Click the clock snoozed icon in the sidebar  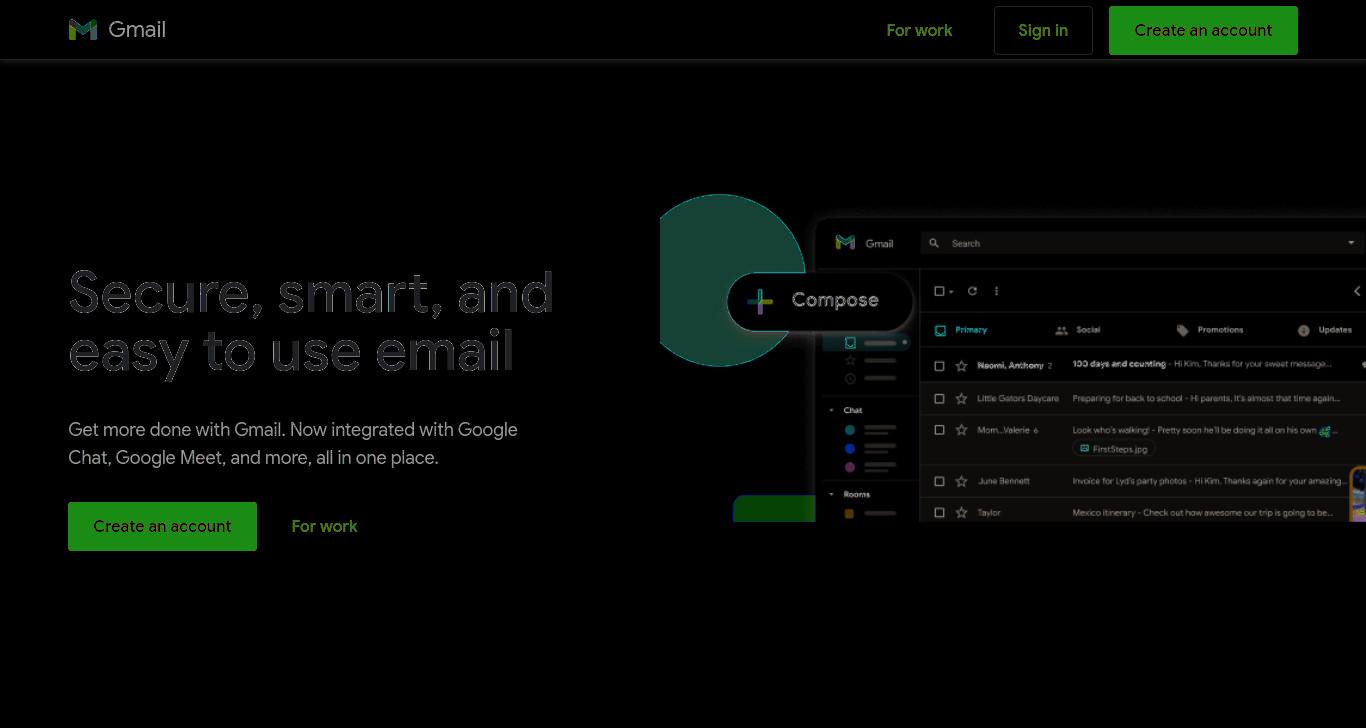[x=850, y=378]
